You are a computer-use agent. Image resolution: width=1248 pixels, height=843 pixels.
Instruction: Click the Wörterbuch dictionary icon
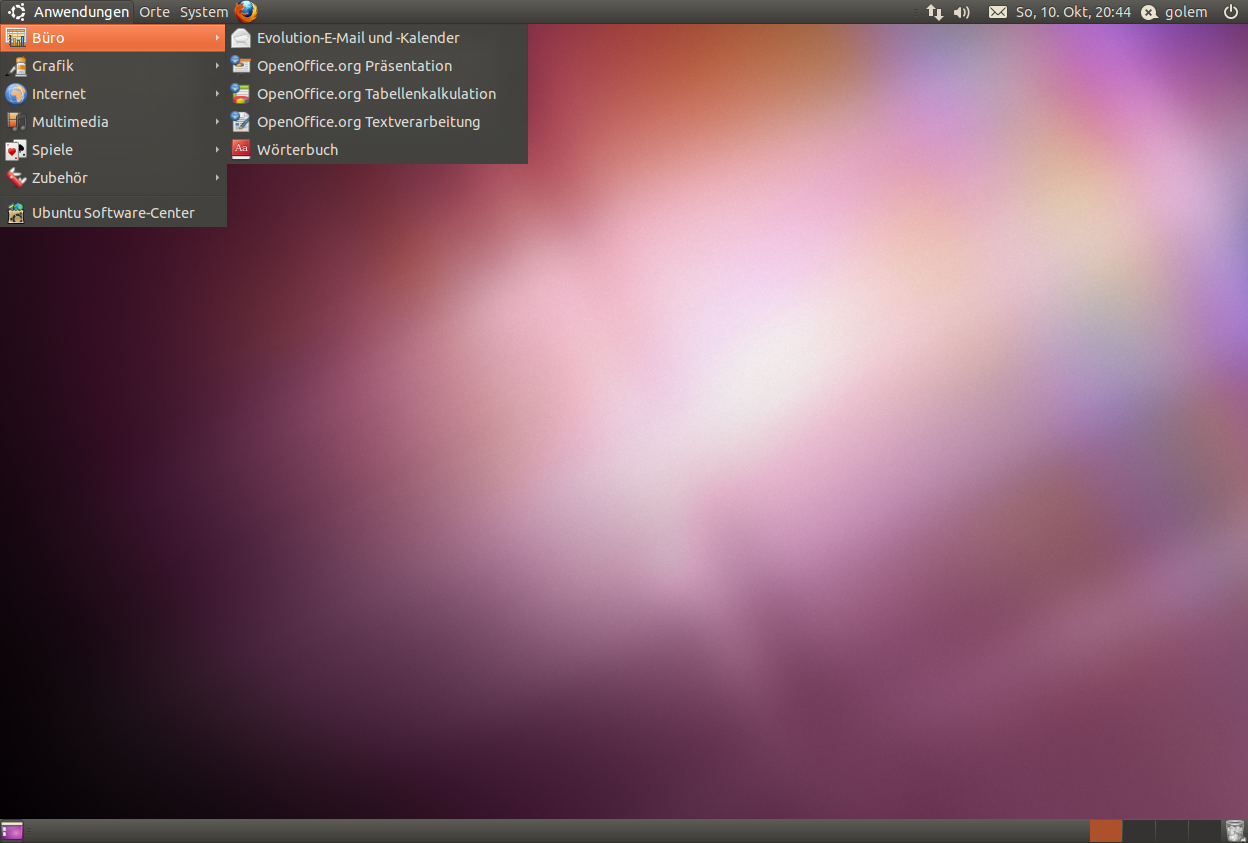tap(240, 150)
